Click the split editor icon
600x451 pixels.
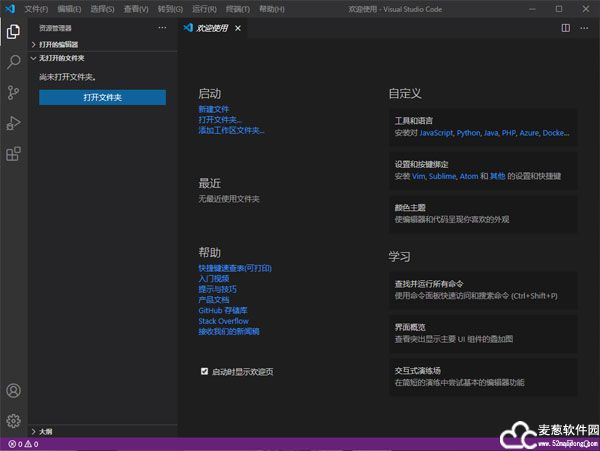tap(566, 28)
